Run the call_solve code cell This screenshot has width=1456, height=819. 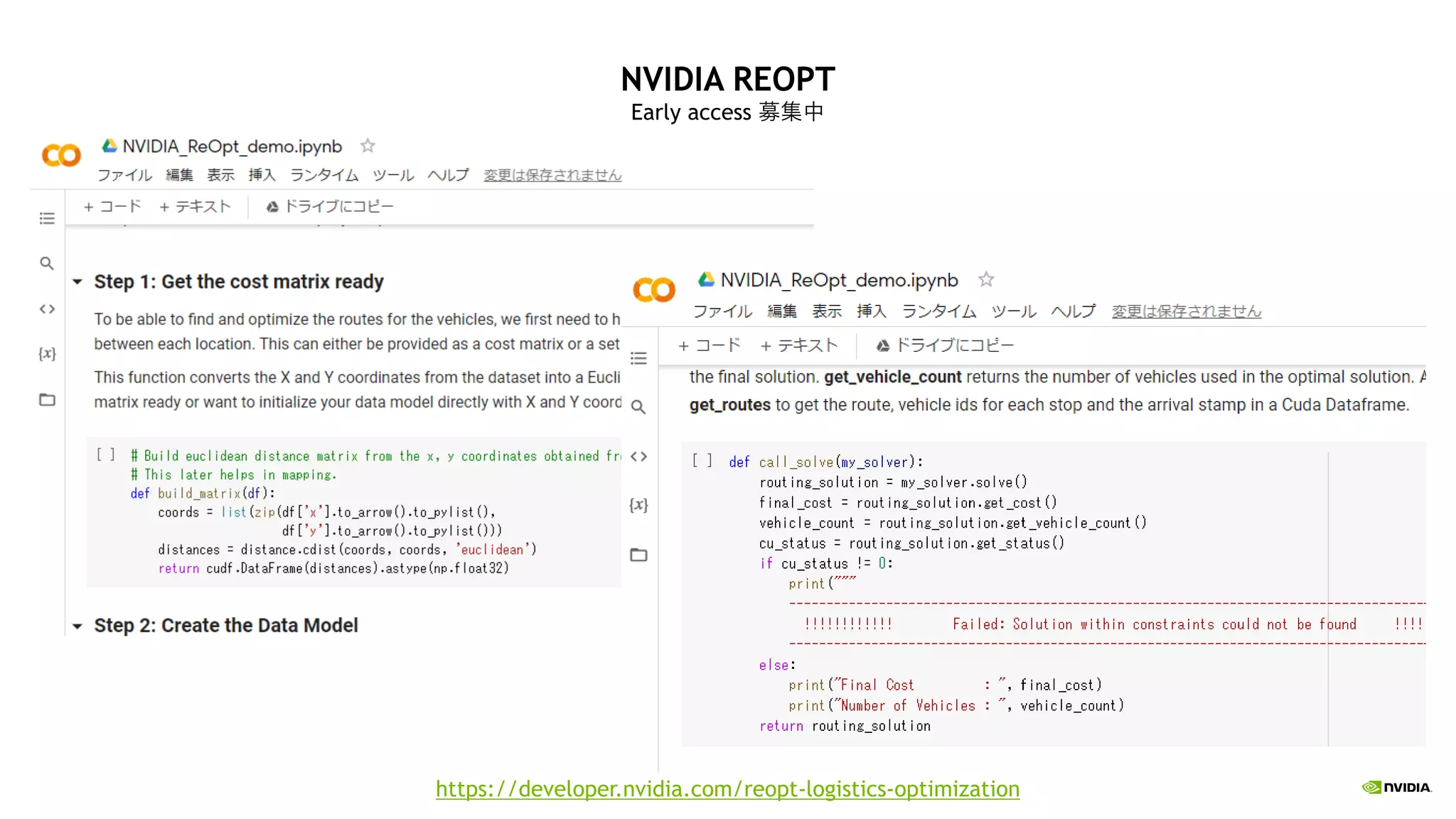click(x=702, y=461)
